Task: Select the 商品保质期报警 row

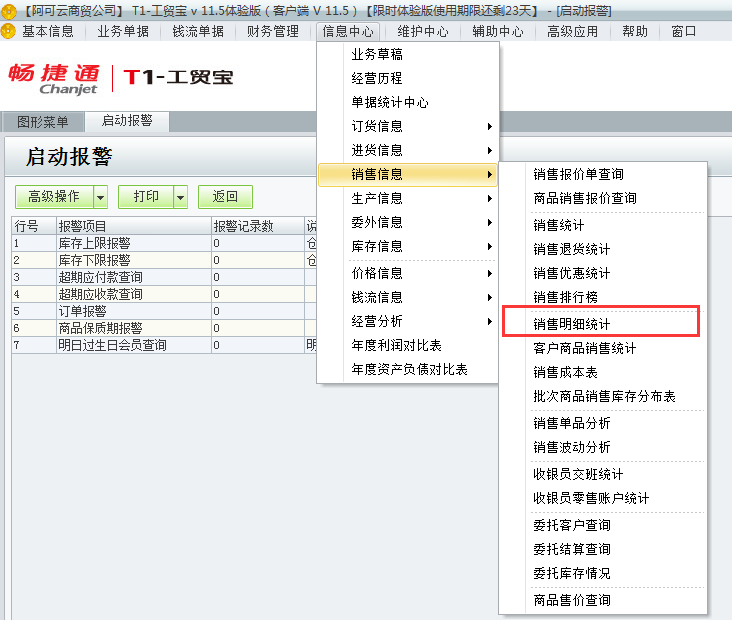Action: pos(164,328)
